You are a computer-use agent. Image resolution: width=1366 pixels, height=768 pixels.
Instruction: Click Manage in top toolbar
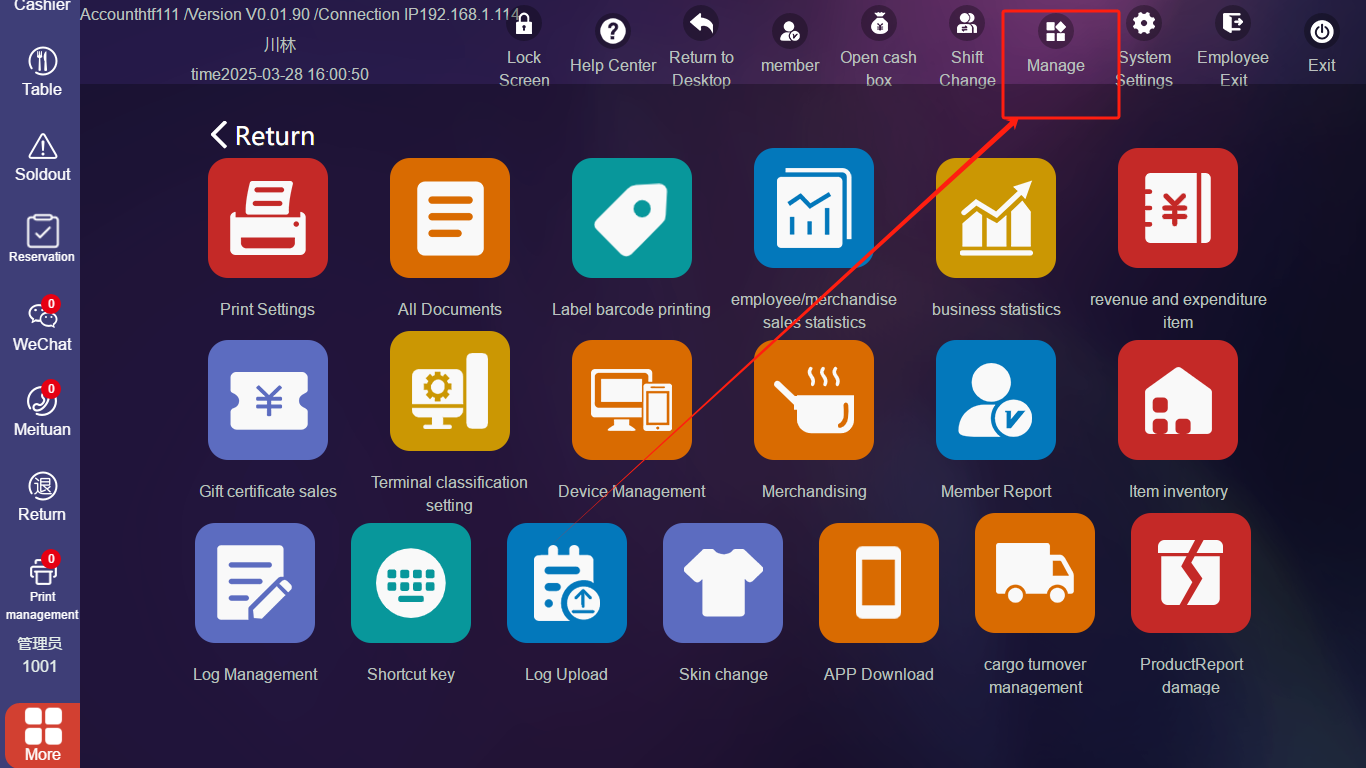tap(1055, 47)
